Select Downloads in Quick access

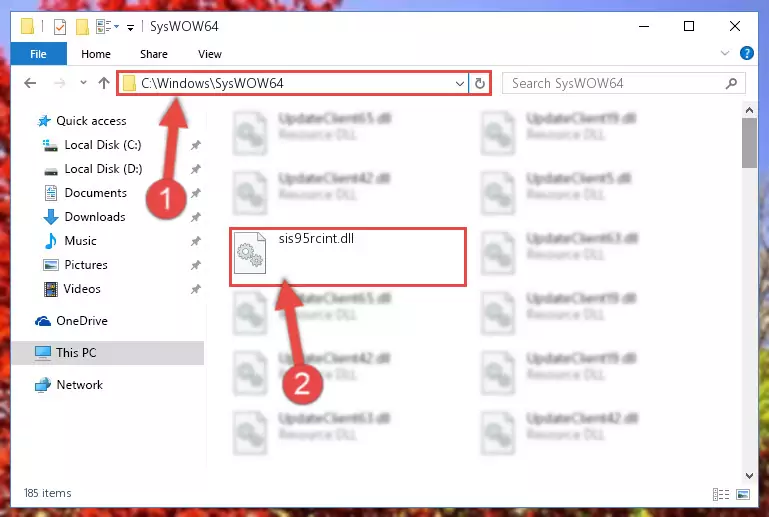click(x=95, y=217)
